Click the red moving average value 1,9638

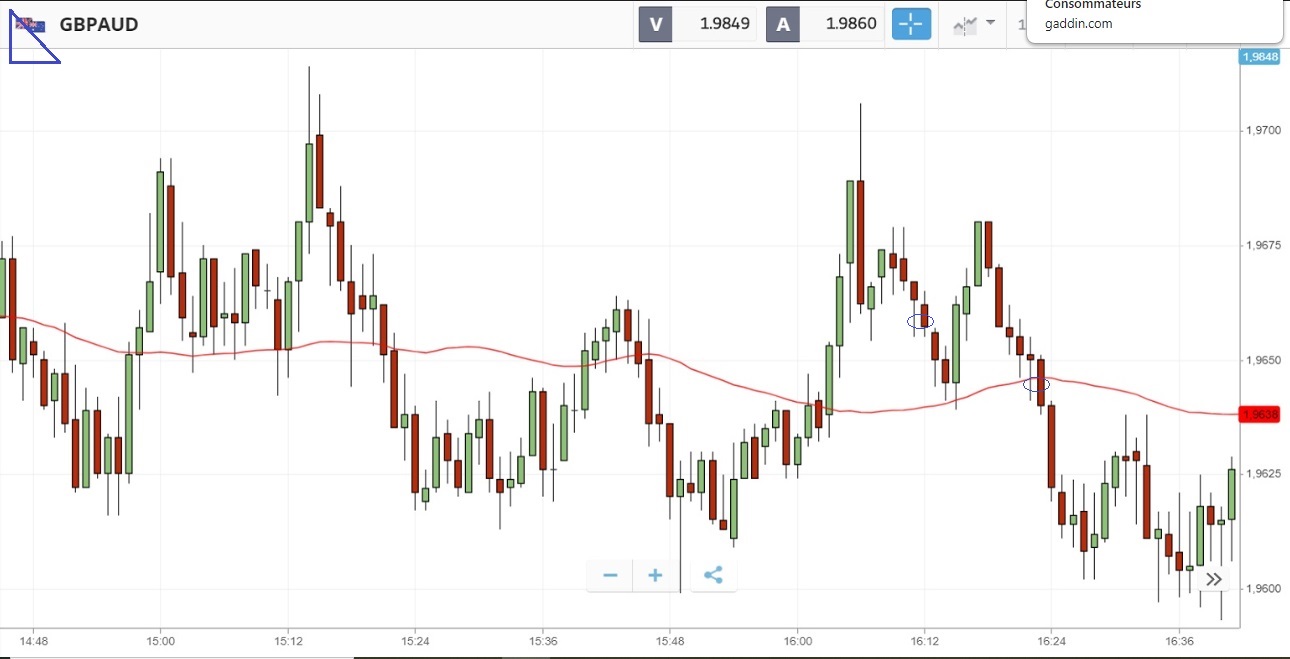point(1259,414)
